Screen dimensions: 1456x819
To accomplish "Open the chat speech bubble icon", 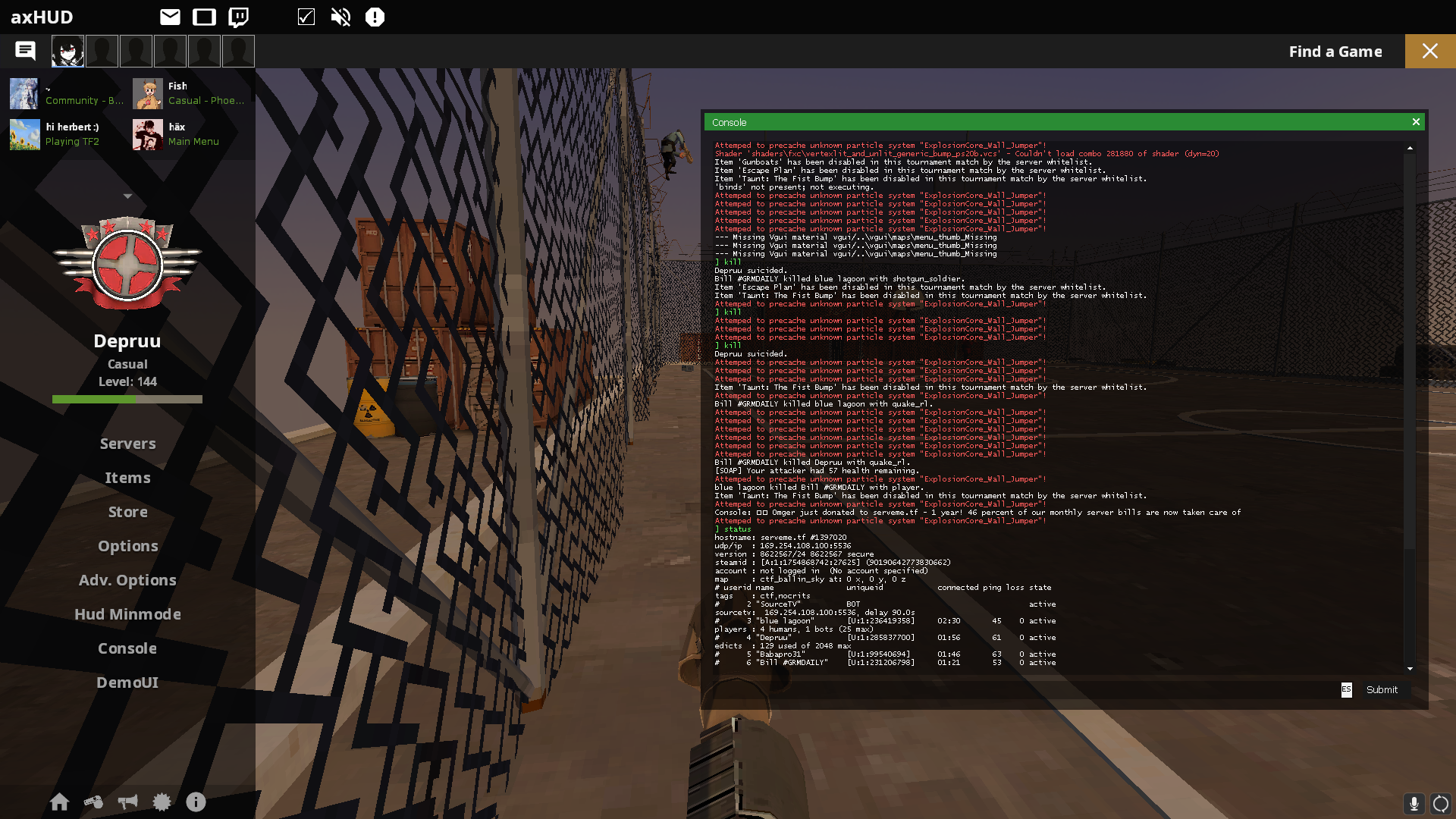I will pyautogui.click(x=25, y=51).
